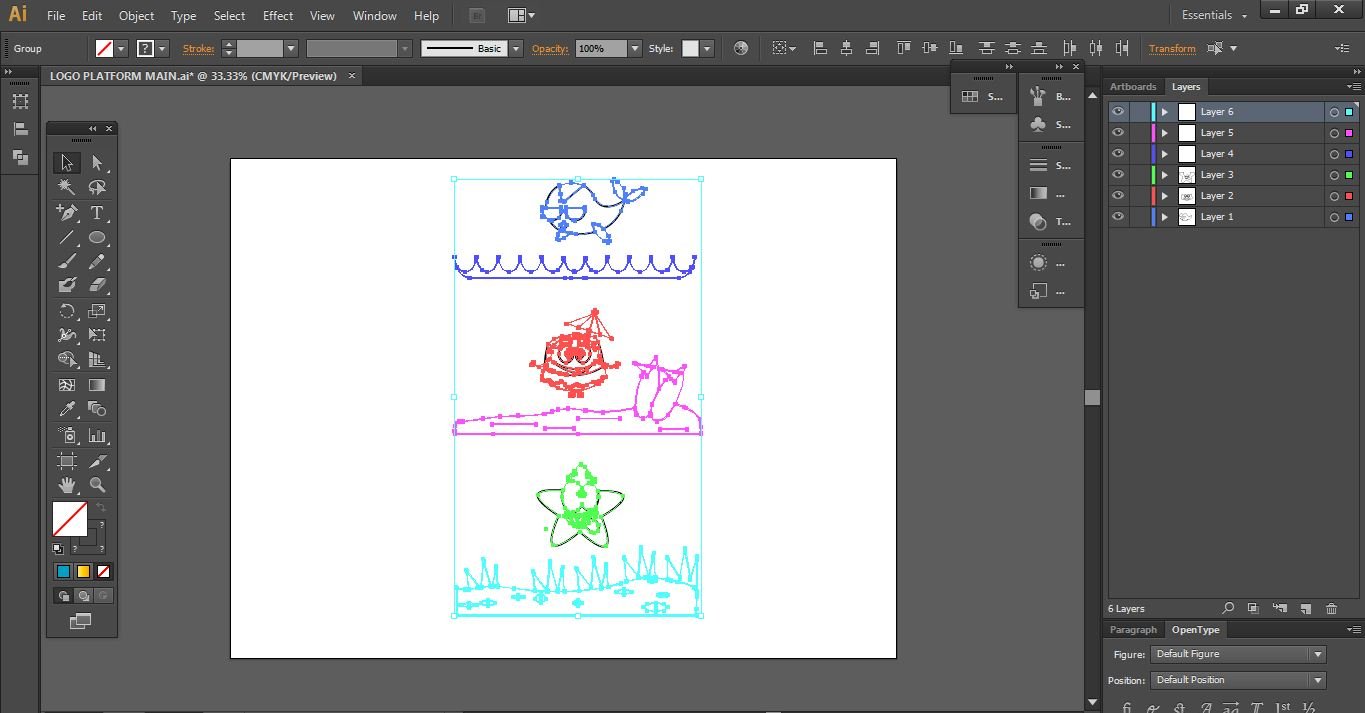Hide Layer 1 with eye icon
The image size is (1365, 713).
1118,217
